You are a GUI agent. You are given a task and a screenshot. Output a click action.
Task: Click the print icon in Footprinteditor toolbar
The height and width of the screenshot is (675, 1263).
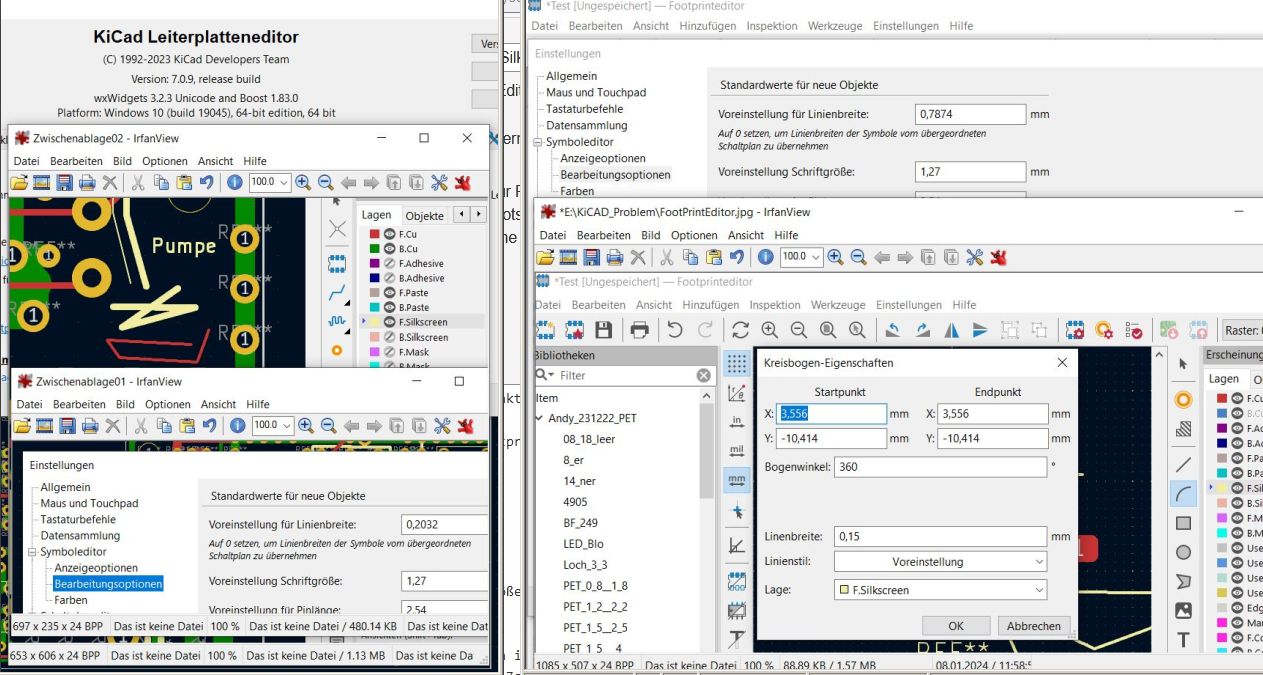(639, 330)
